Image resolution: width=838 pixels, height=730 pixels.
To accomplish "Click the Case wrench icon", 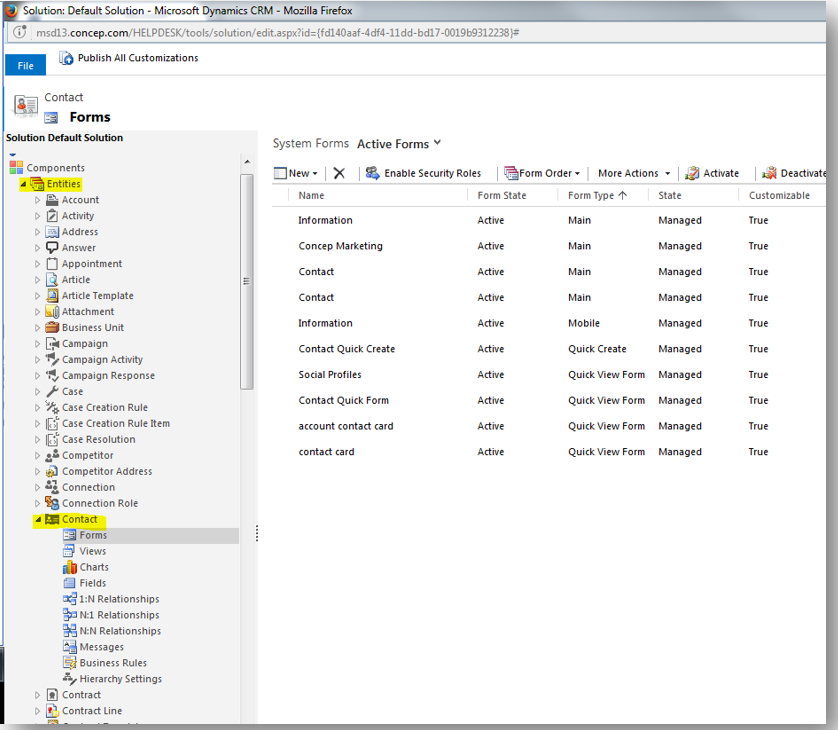I will point(52,391).
